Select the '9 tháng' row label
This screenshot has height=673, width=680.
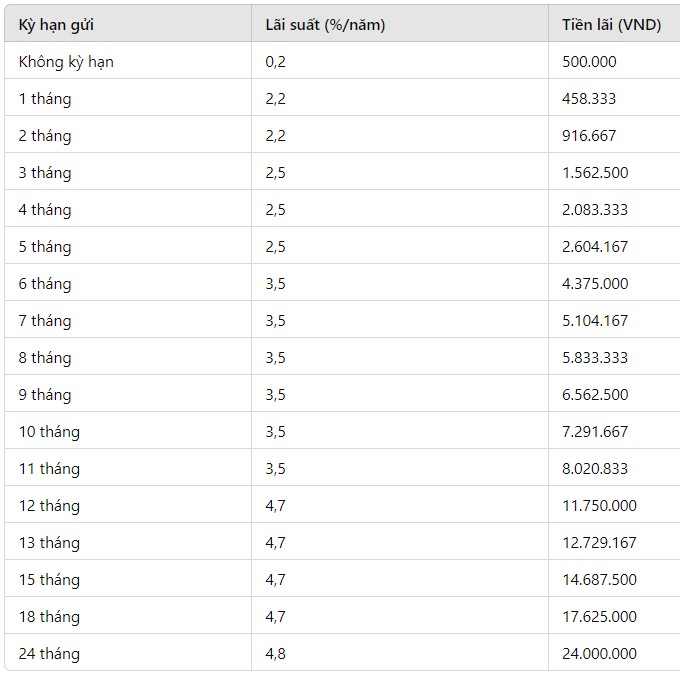[x=45, y=395]
